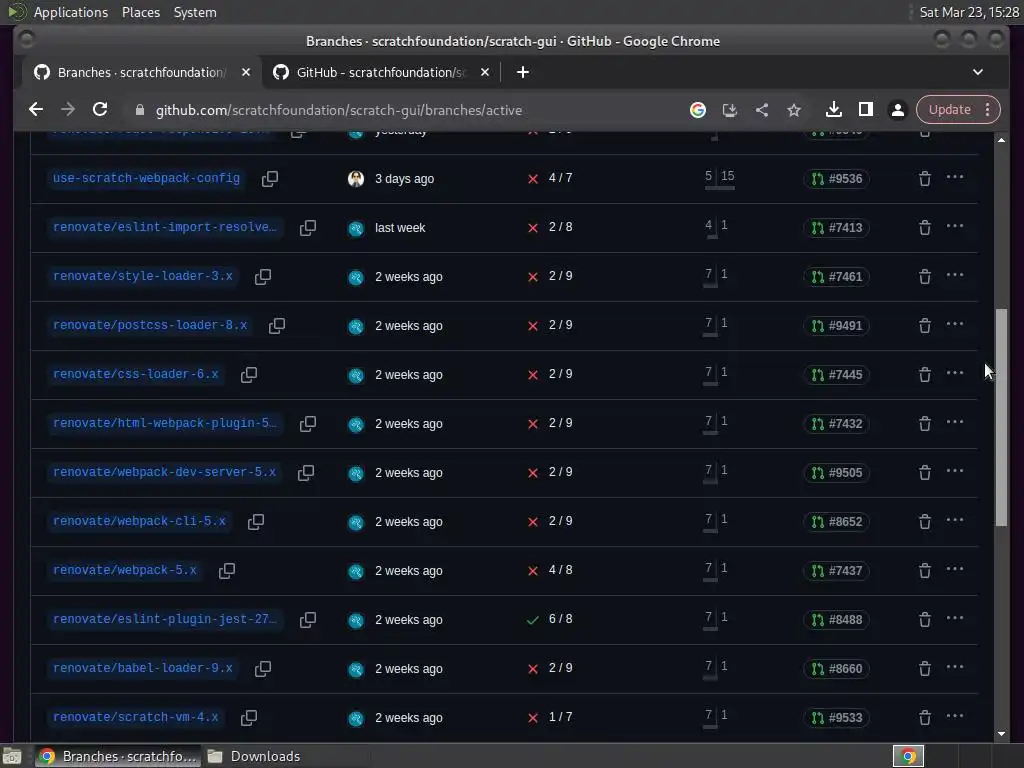The height and width of the screenshot is (768, 1024).
Task: Show failed checks for use-scratch-webpack-config
Action: click(x=533, y=178)
